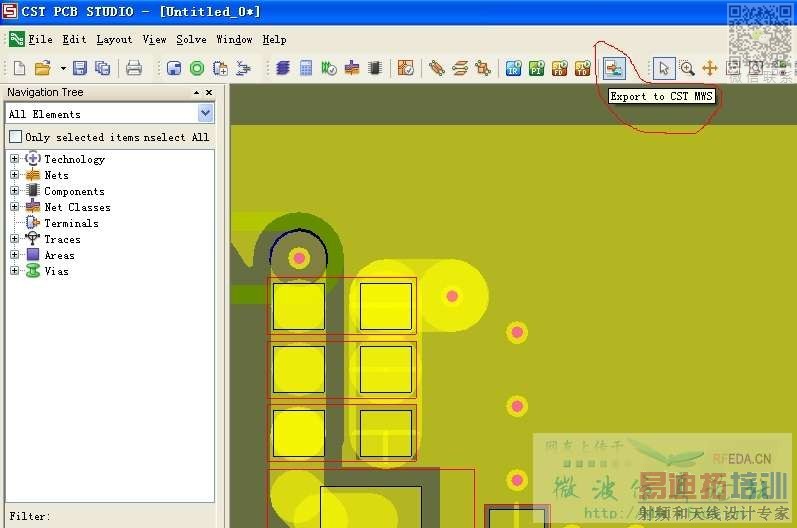The width and height of the screenshot is (797, 528).
Task: Open the Help menu
Action: [x=274, y=39]
